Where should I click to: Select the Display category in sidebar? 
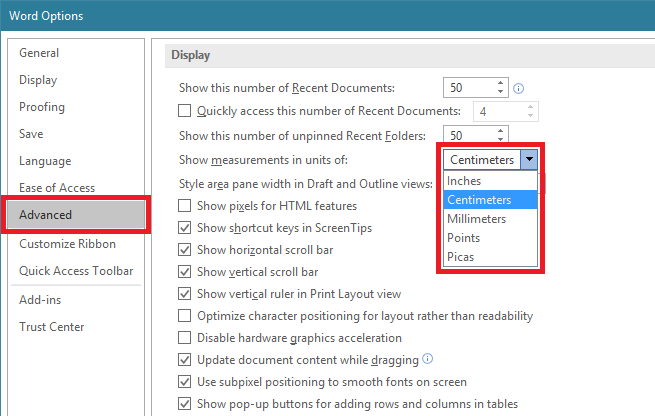[38, 80]
